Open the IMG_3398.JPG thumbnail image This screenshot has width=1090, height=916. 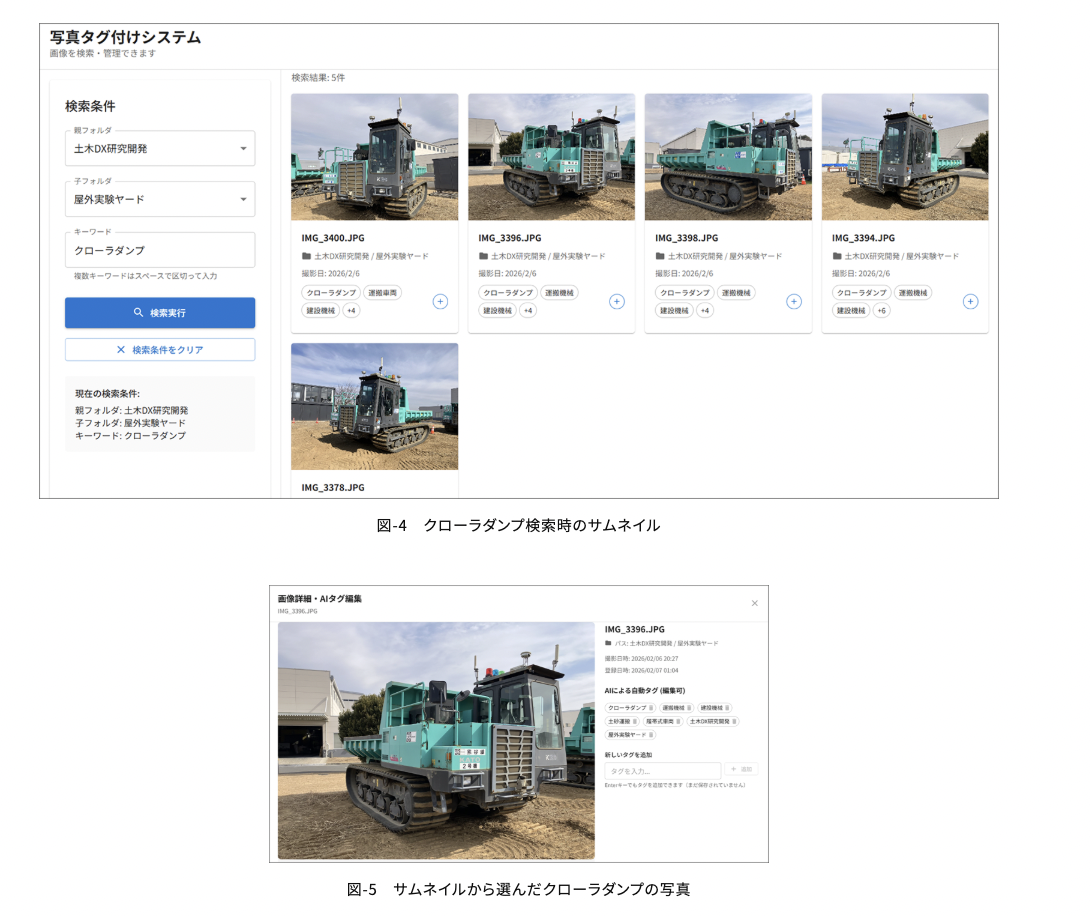[728, 157]
